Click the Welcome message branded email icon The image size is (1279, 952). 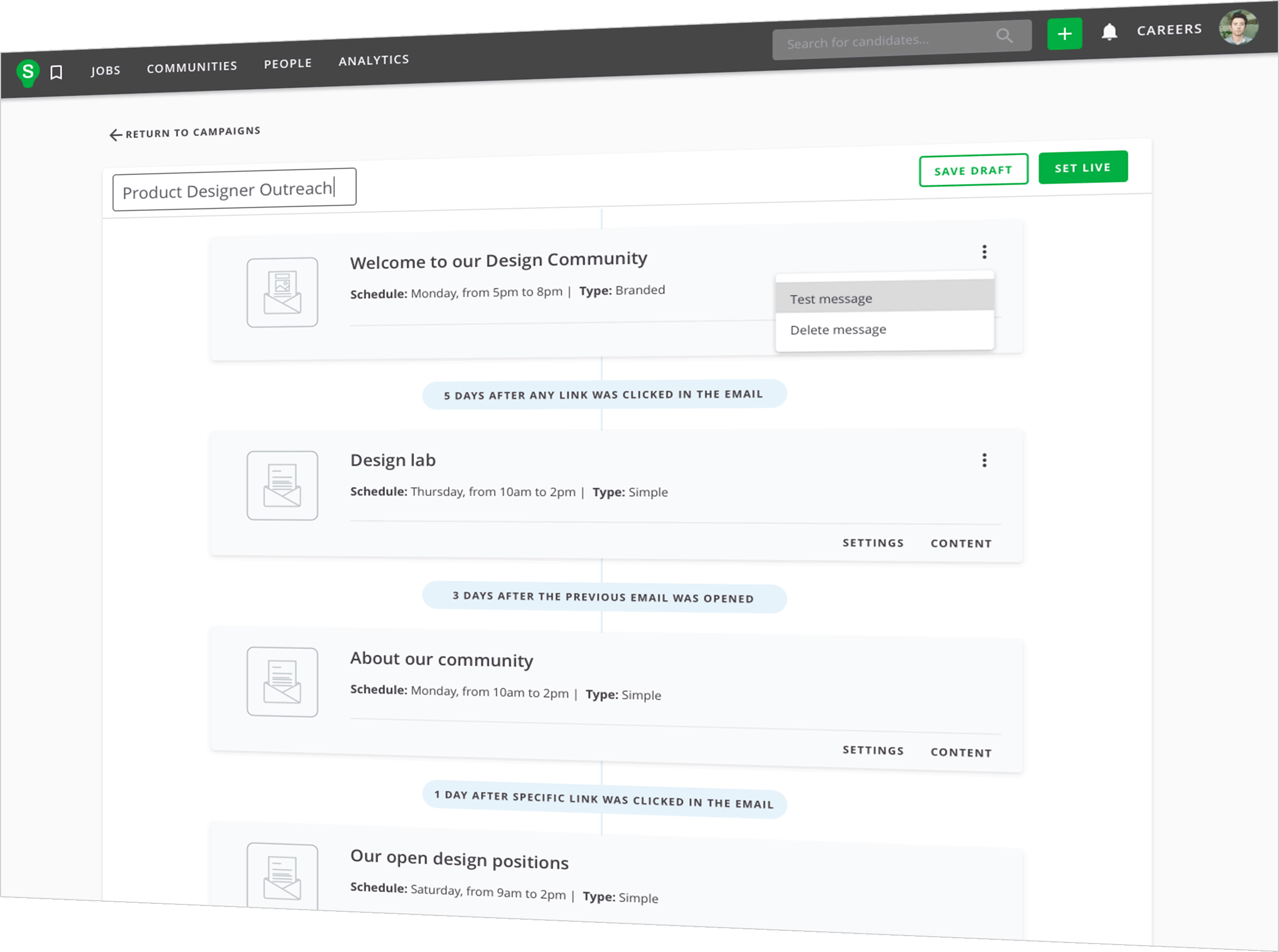click(282, 292)
